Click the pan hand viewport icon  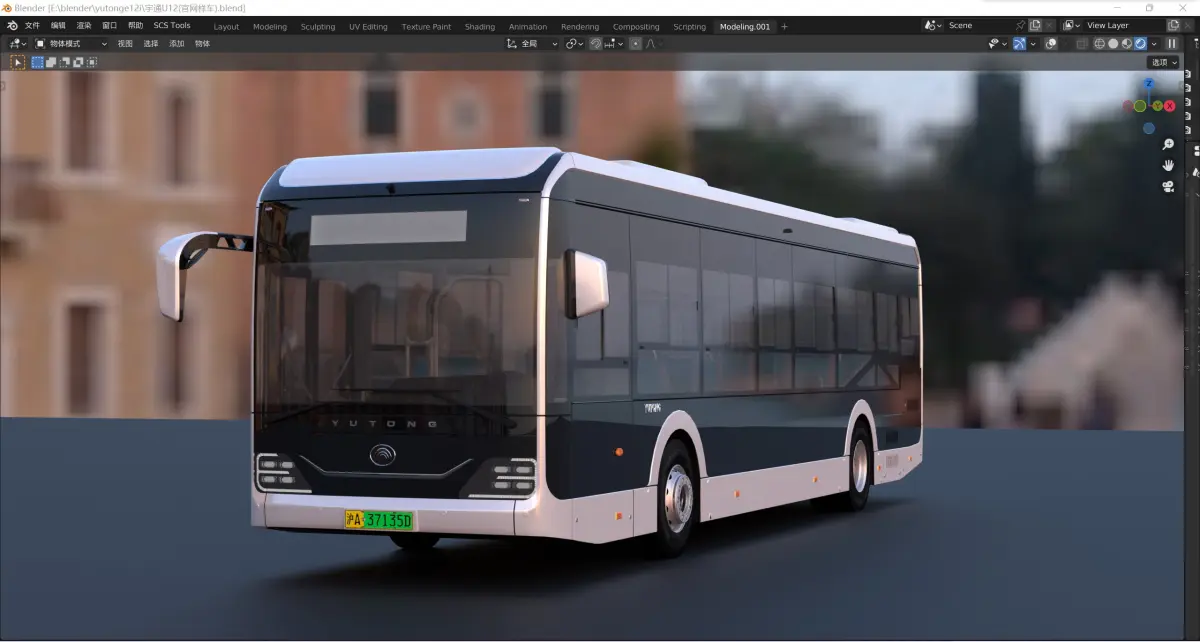pyautogui.click(x=1168, y=165)
